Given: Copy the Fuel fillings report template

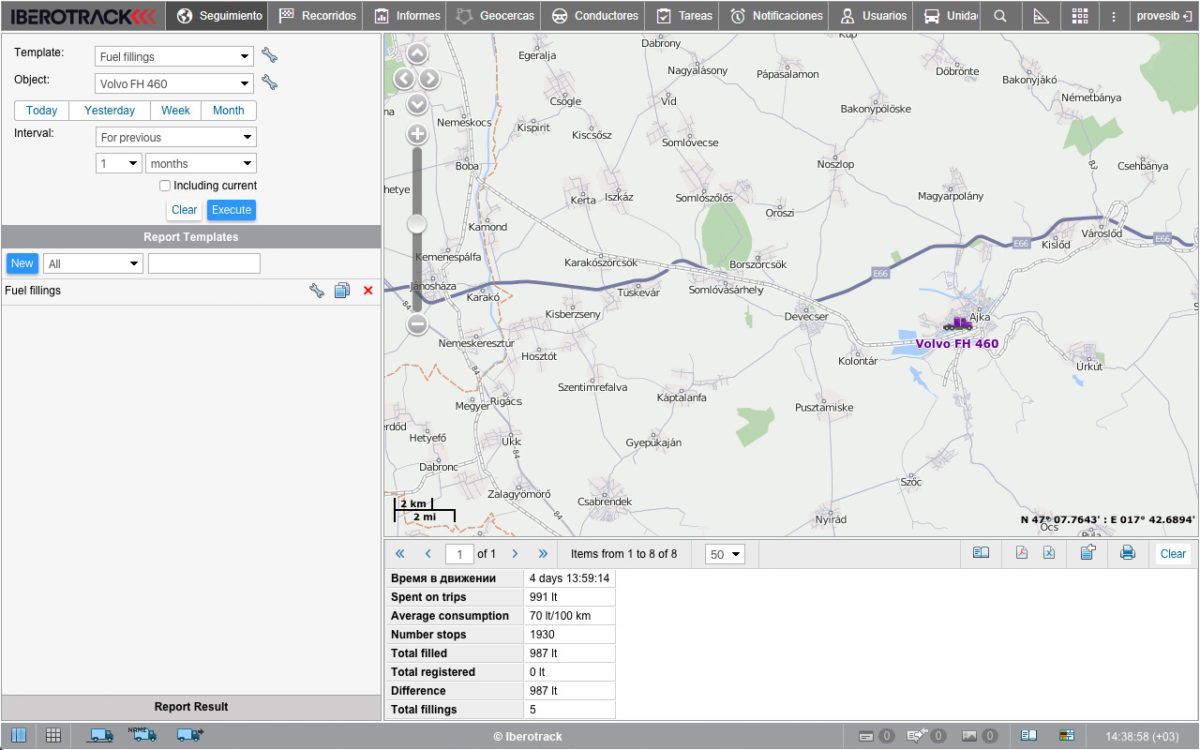Looking at the screenshot, I should [x=342, y=291].
